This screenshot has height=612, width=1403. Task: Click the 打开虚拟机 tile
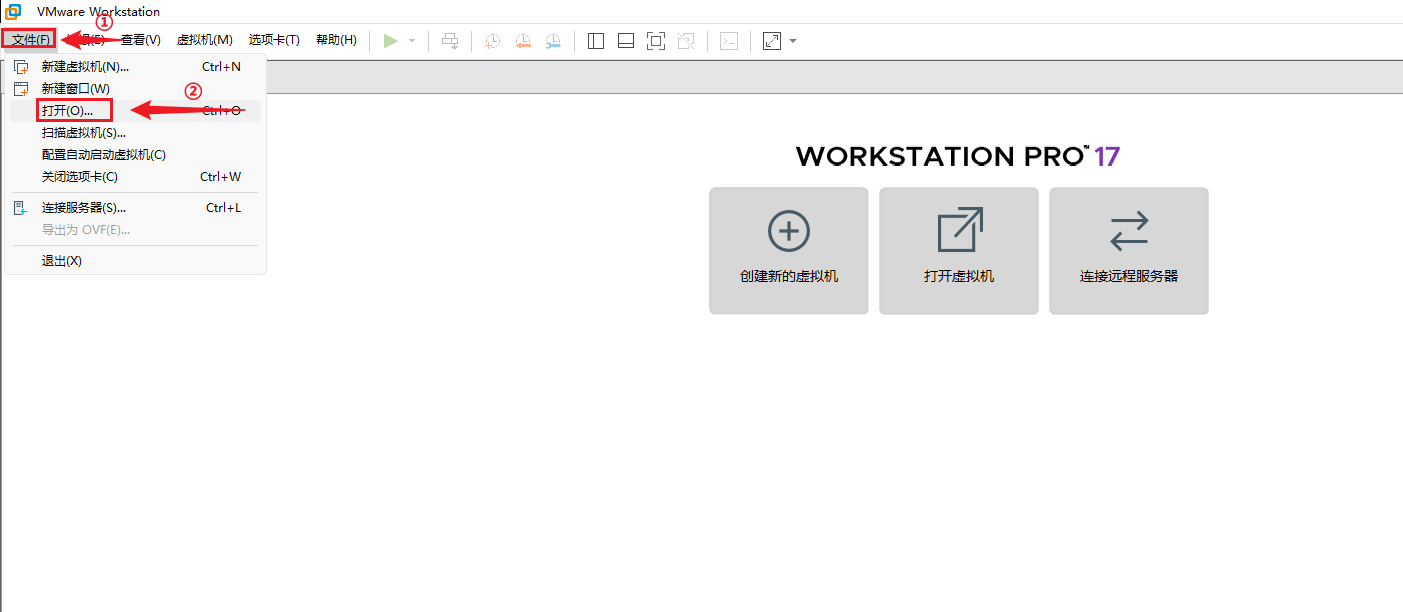[x=958, y=251]
